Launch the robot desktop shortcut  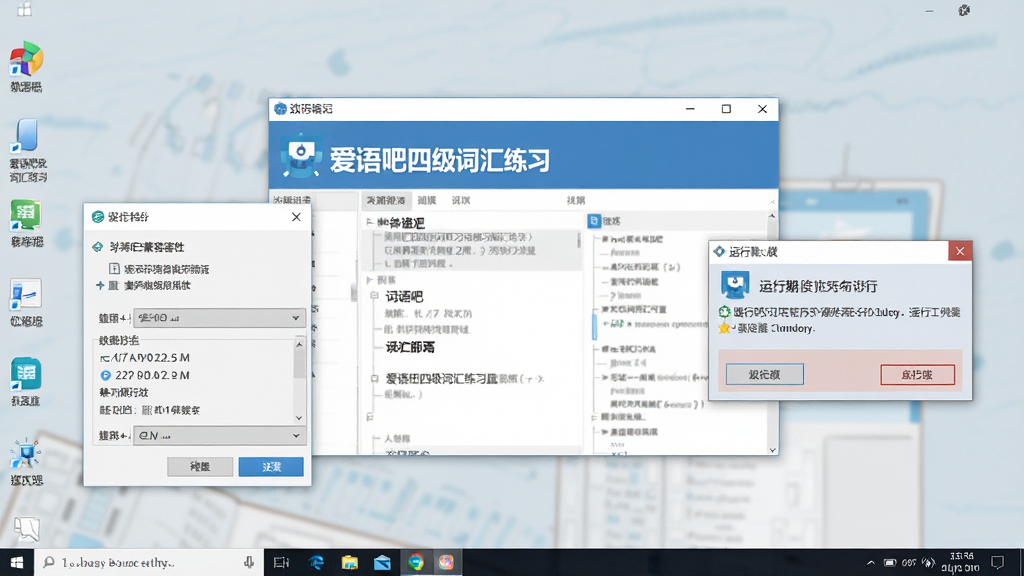(25, 453)
